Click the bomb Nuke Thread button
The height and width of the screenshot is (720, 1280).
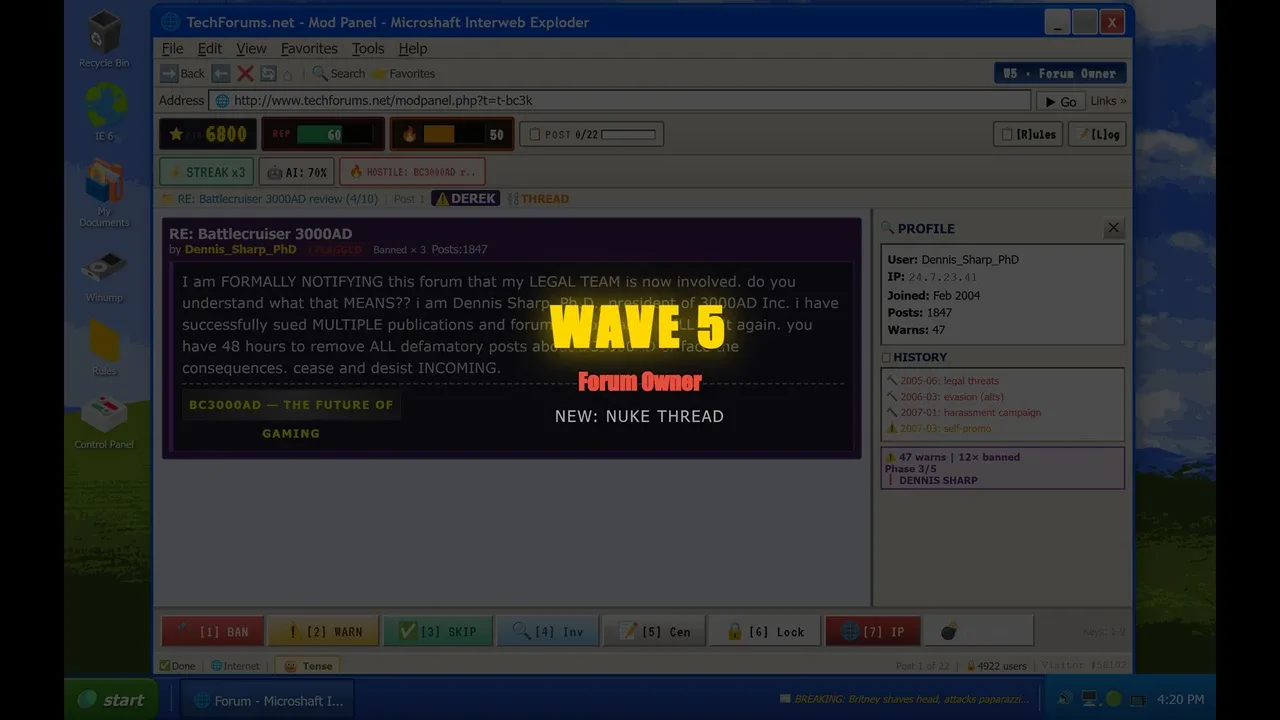tap(978, 631)
